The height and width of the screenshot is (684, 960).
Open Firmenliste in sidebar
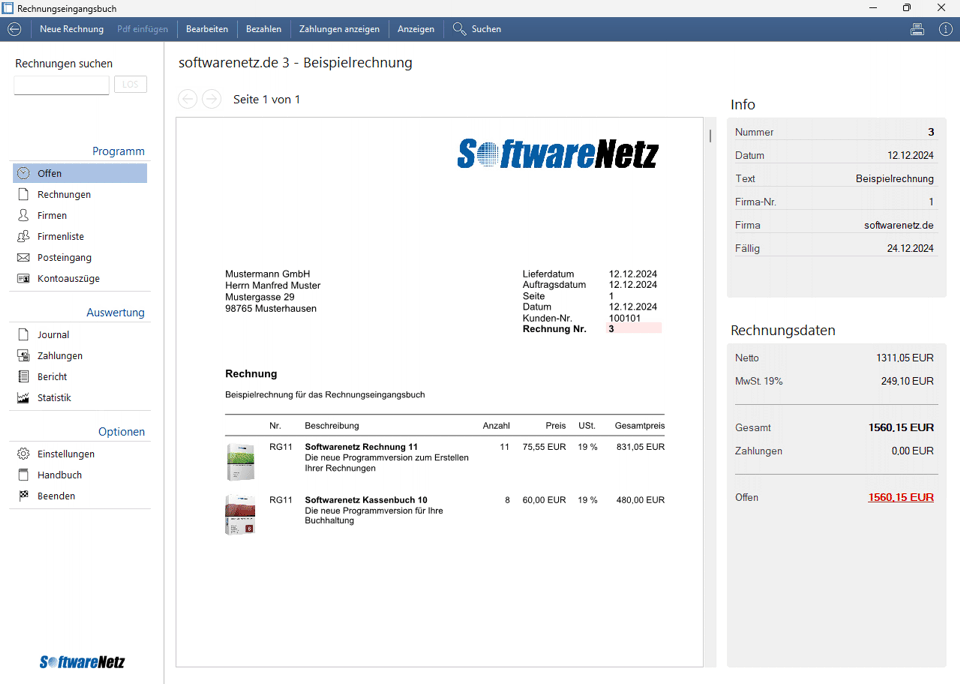point(60,236)
